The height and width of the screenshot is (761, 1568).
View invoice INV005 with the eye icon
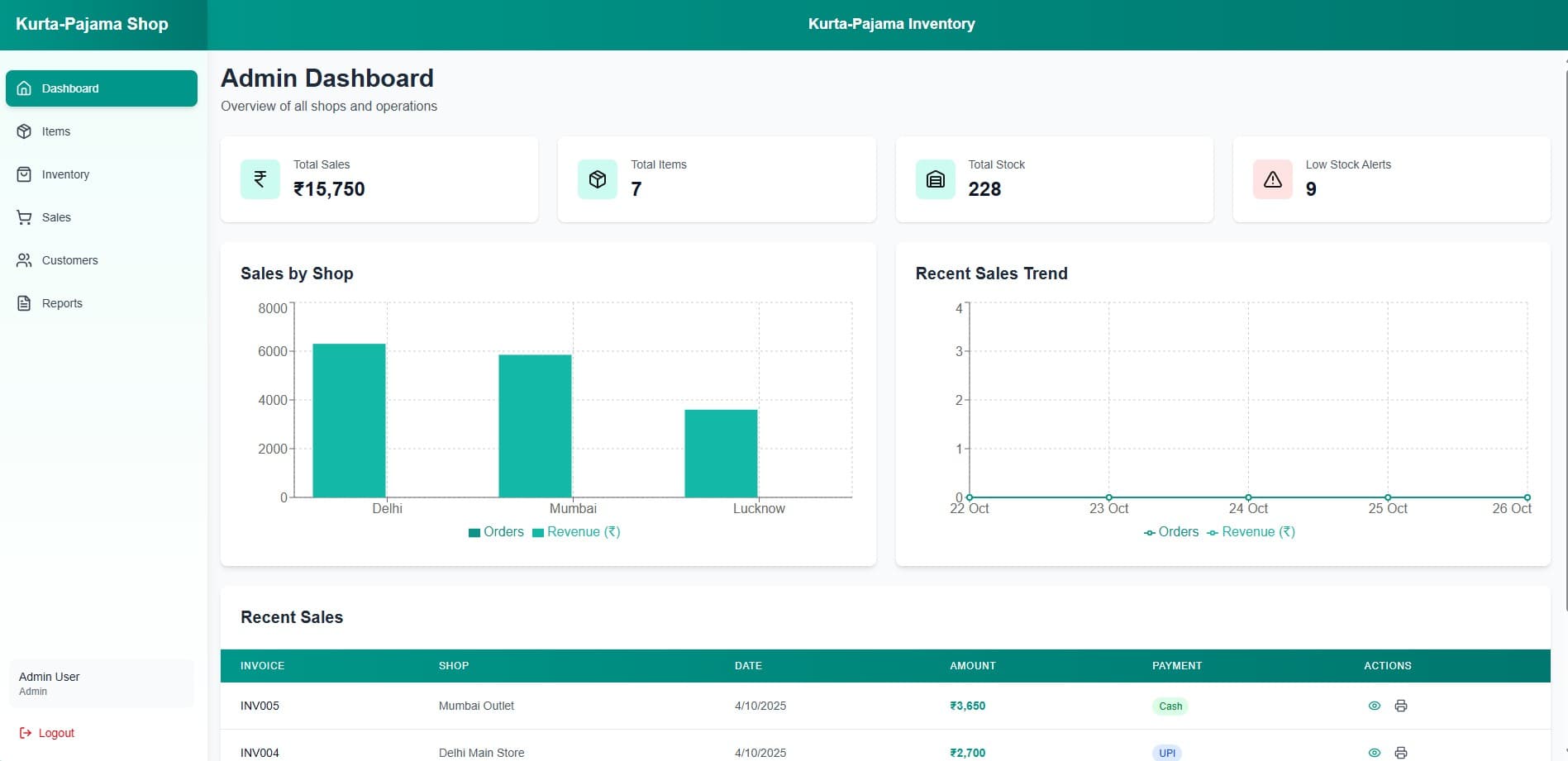click(x=1374, y=706)
